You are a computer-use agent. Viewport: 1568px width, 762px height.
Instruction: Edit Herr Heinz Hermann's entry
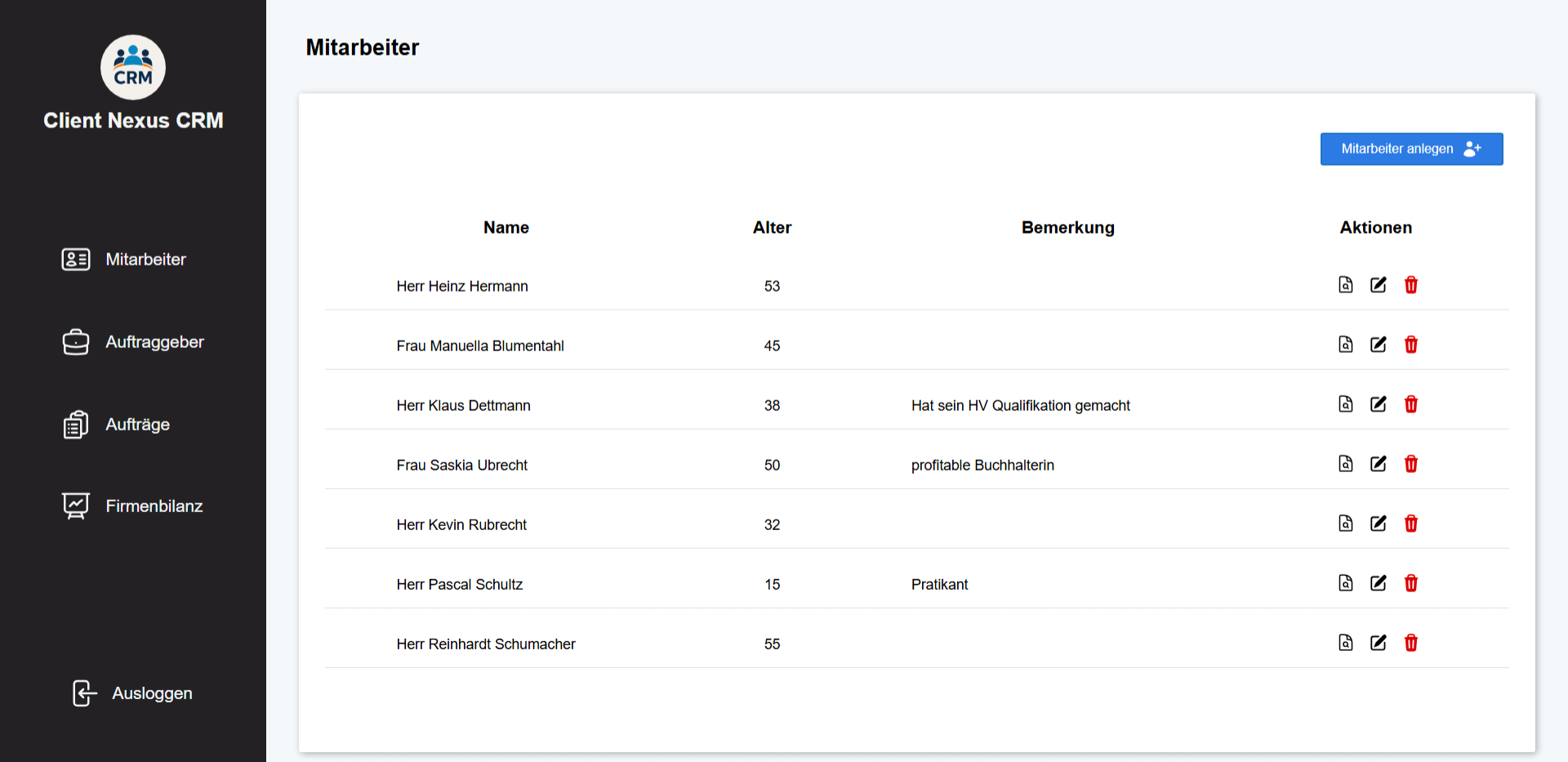pos(1378,285)
